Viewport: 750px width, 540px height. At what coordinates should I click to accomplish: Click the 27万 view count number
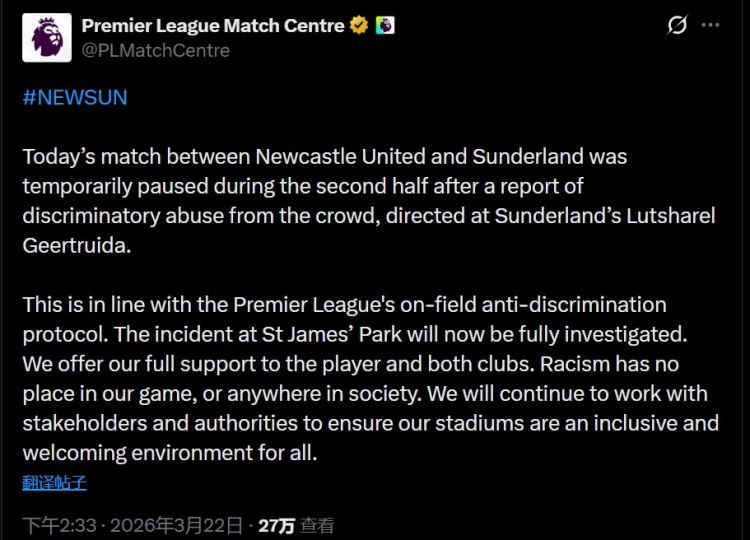click(276, 525)
